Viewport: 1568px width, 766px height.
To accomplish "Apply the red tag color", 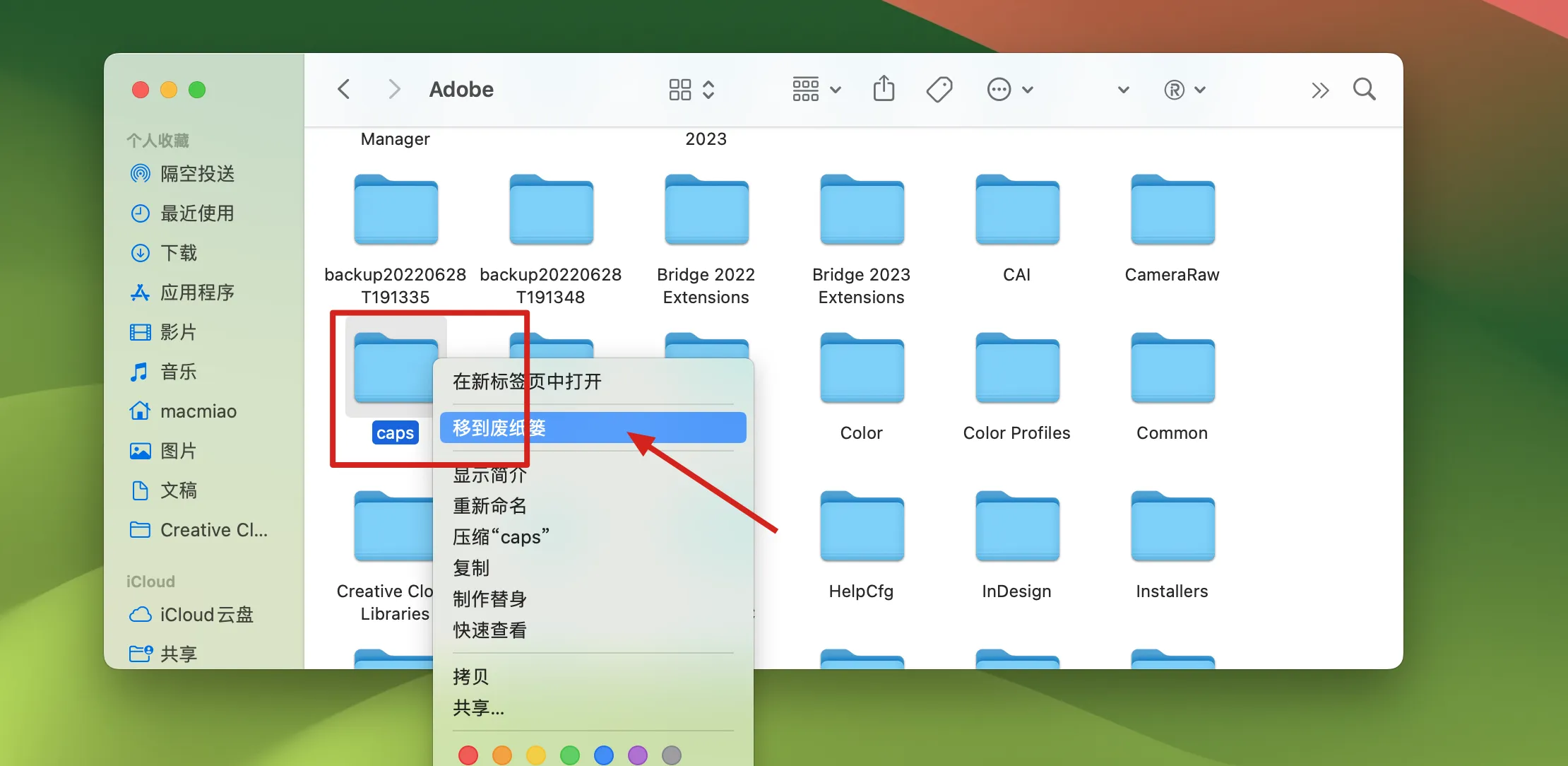I will pyautogui.click(x=468, y=755).
